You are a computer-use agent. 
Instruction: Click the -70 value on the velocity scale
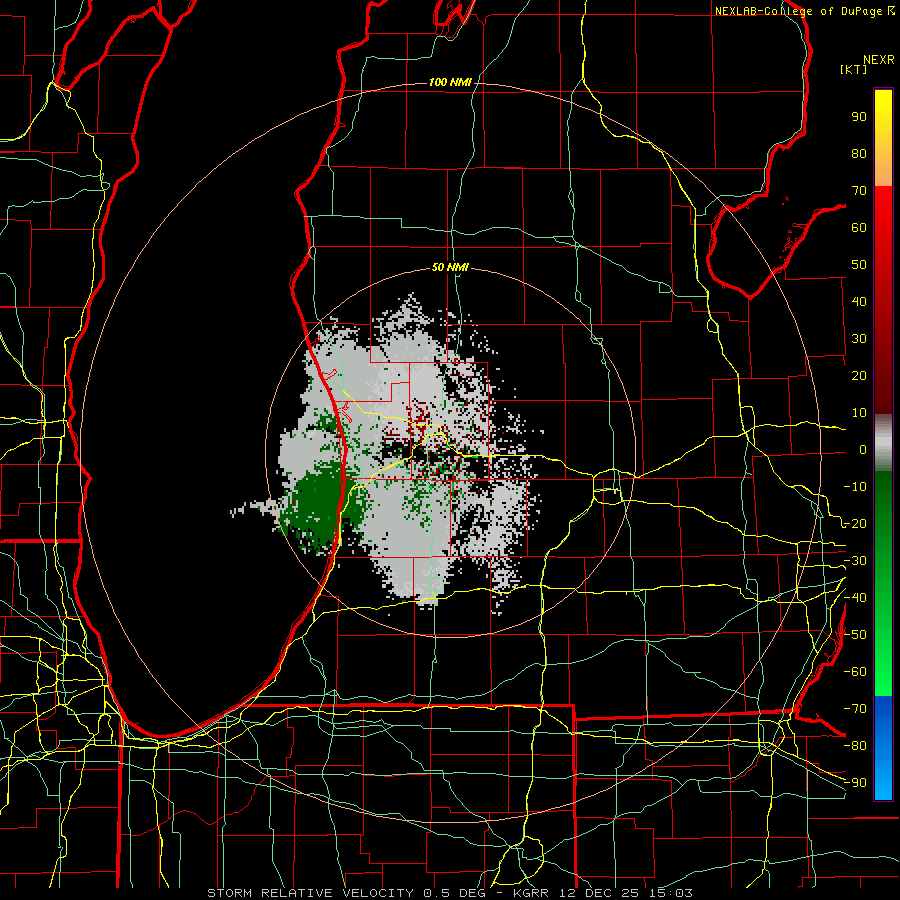(855, 708)
